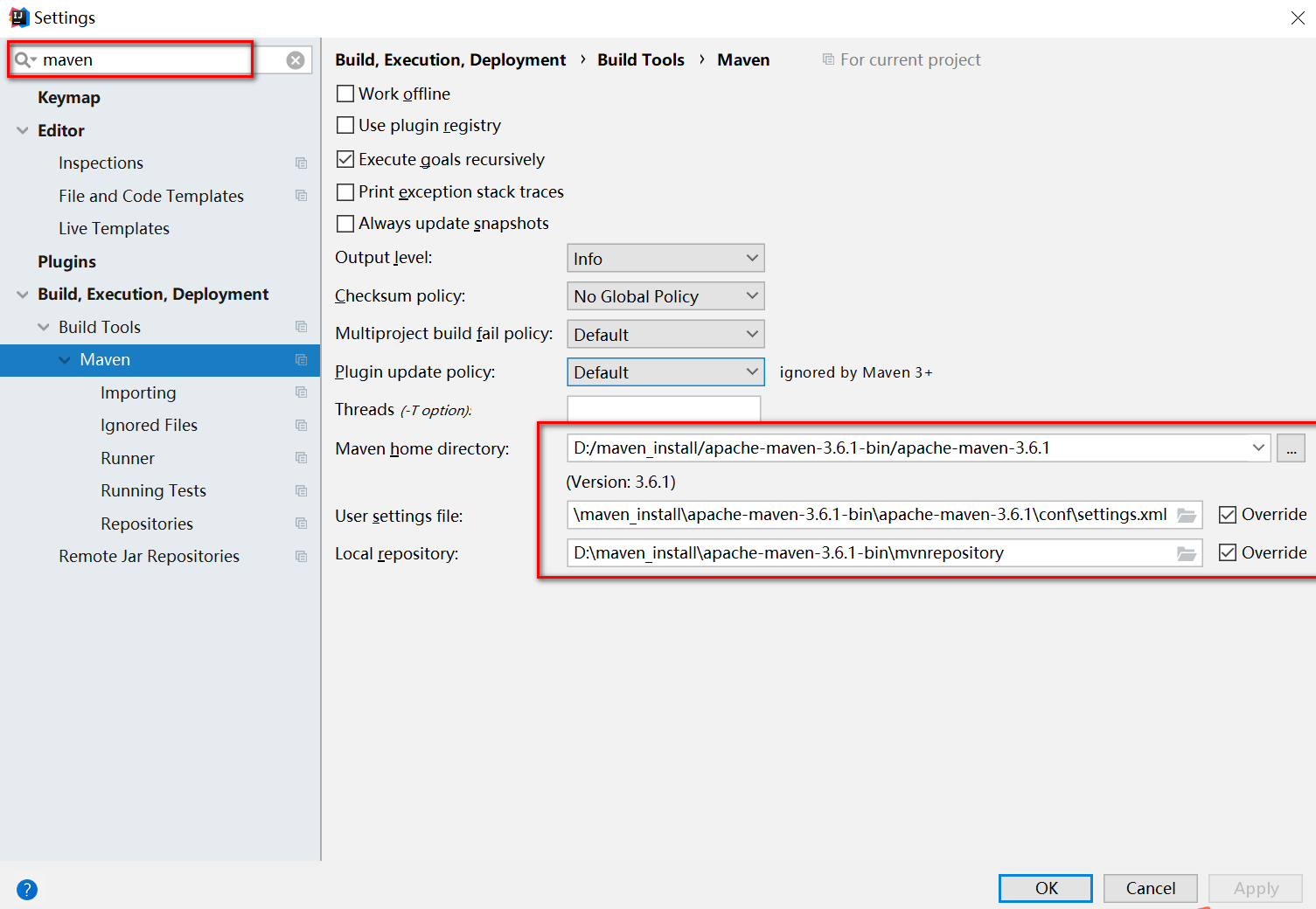Click Build, Execution, Deployment breadcrumb
This screenshot has height=909, width=1316.
[x=450, y=59]
